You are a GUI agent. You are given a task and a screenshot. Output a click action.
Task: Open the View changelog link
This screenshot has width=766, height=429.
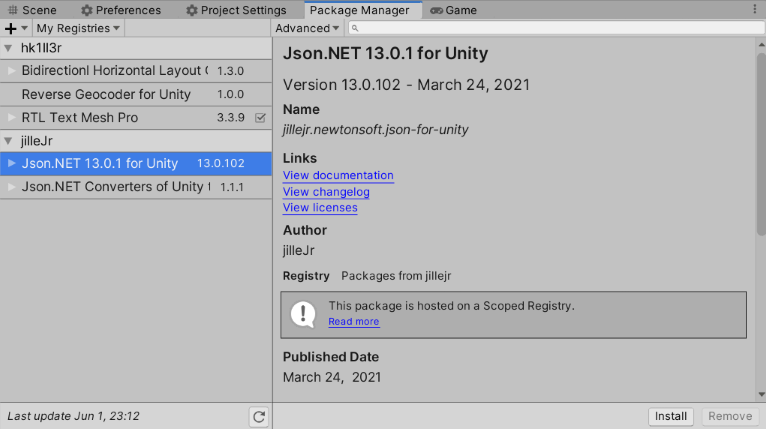pyautogui.click(x=326, y=192)
